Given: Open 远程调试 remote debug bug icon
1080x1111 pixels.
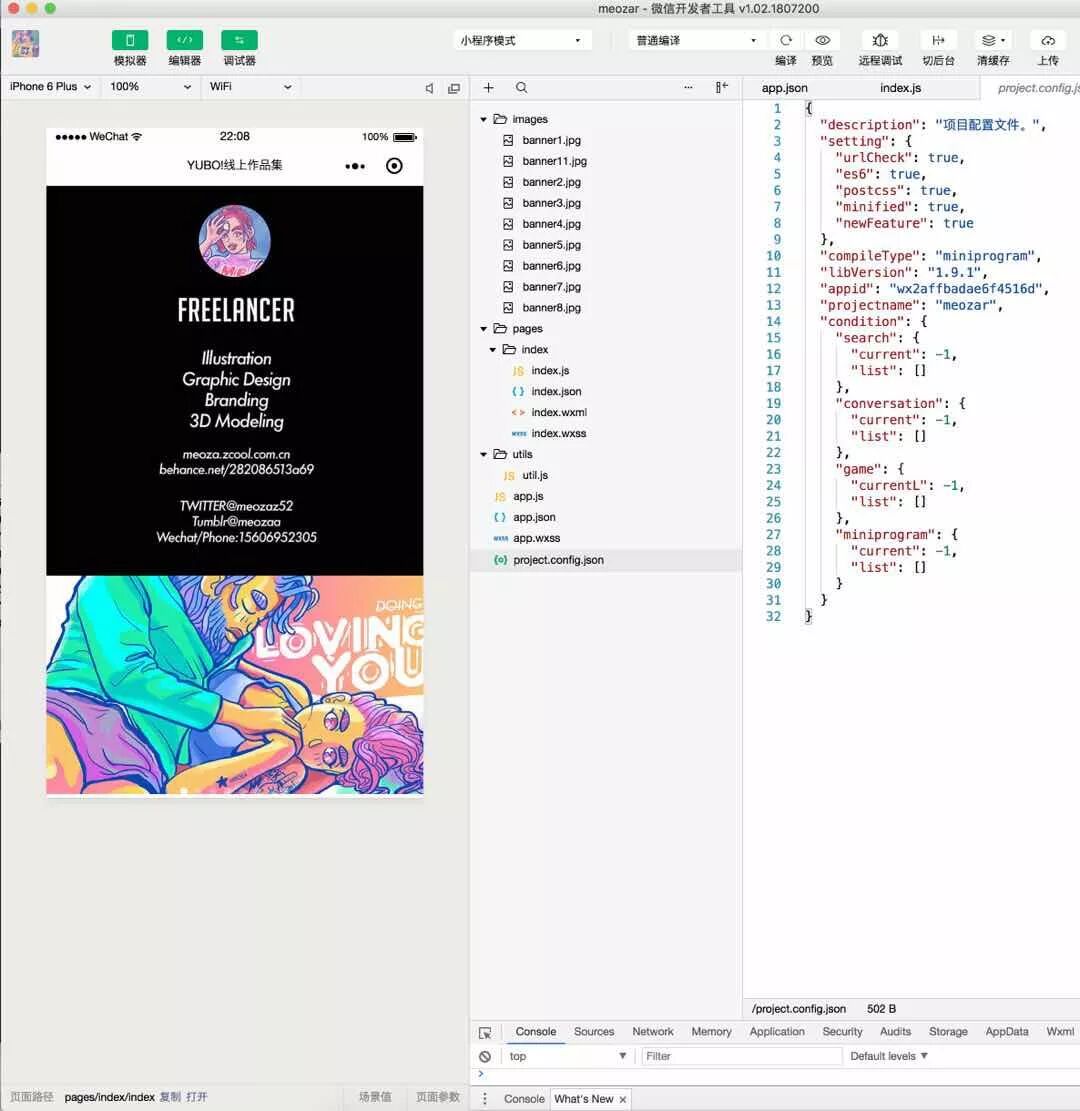Looking at the screenshot, I should coord(880,40).
